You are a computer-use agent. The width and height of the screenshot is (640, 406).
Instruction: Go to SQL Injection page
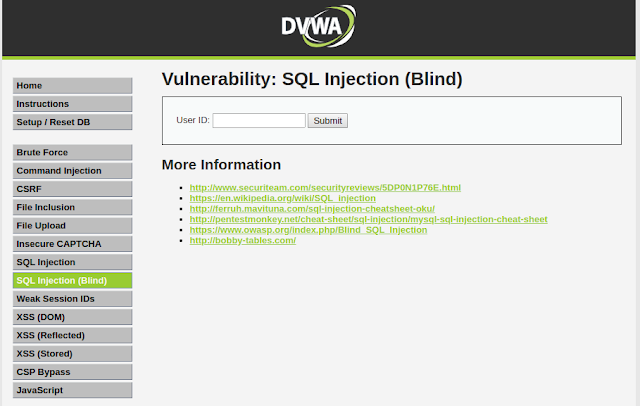72,262
